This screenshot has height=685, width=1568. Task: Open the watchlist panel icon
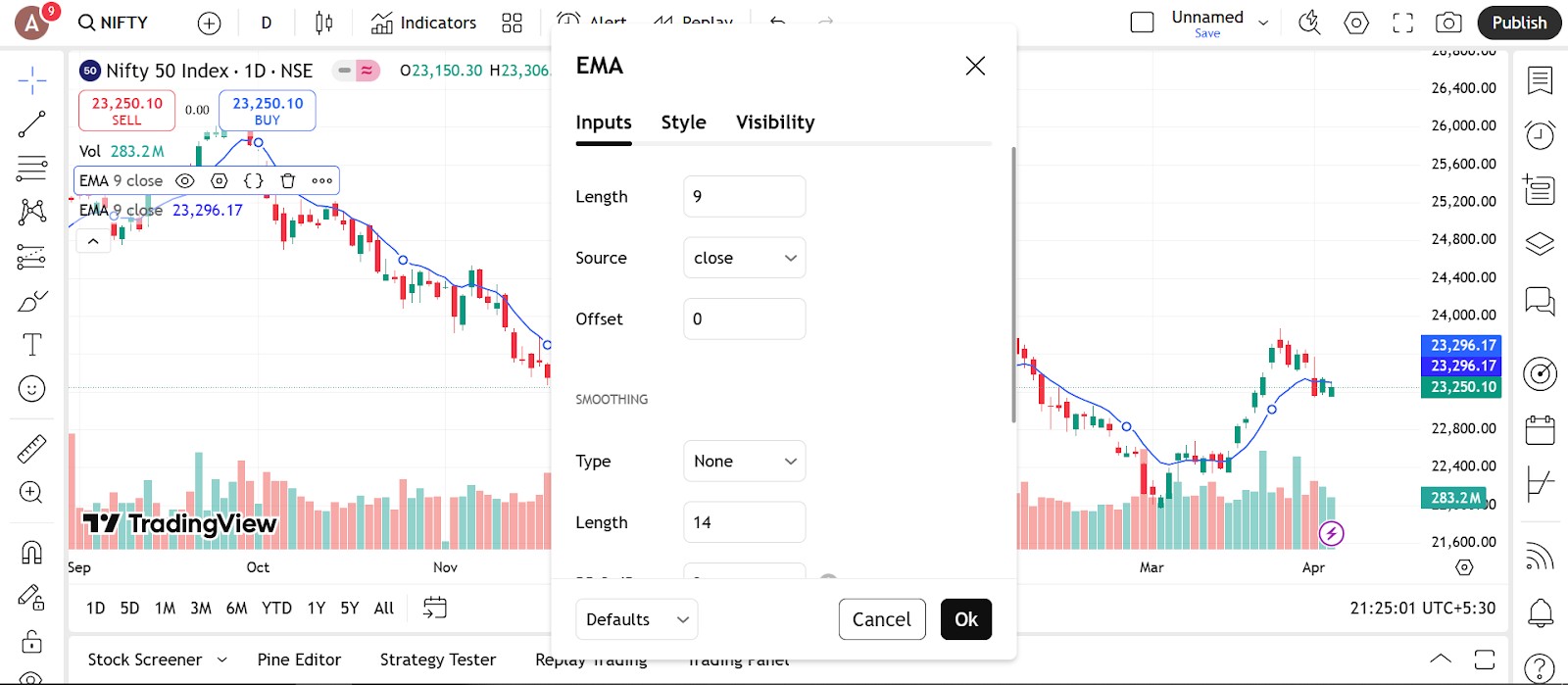[x=1540, y=80]
